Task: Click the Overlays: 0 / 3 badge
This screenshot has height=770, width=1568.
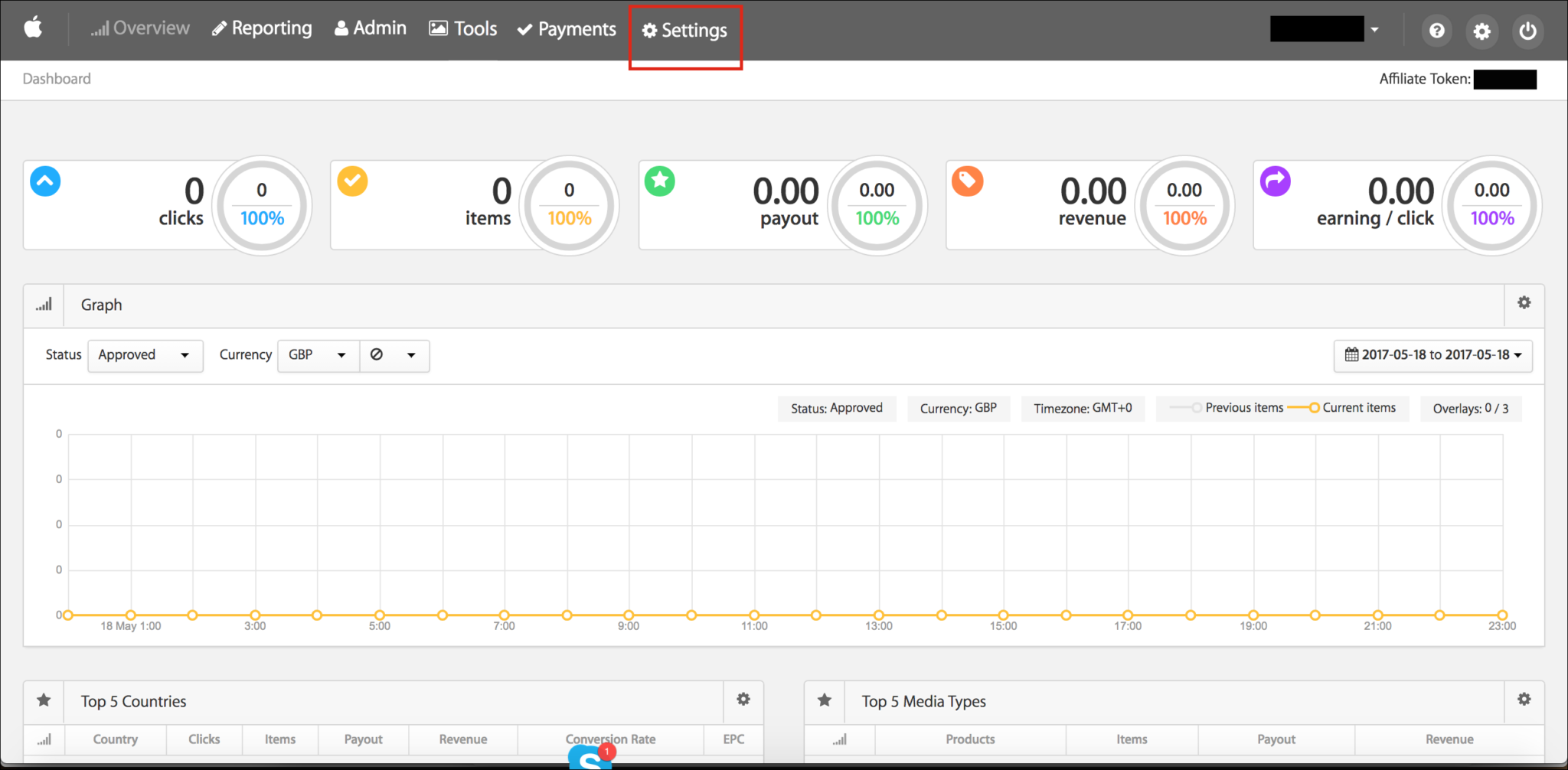Action: [1471, 408]
